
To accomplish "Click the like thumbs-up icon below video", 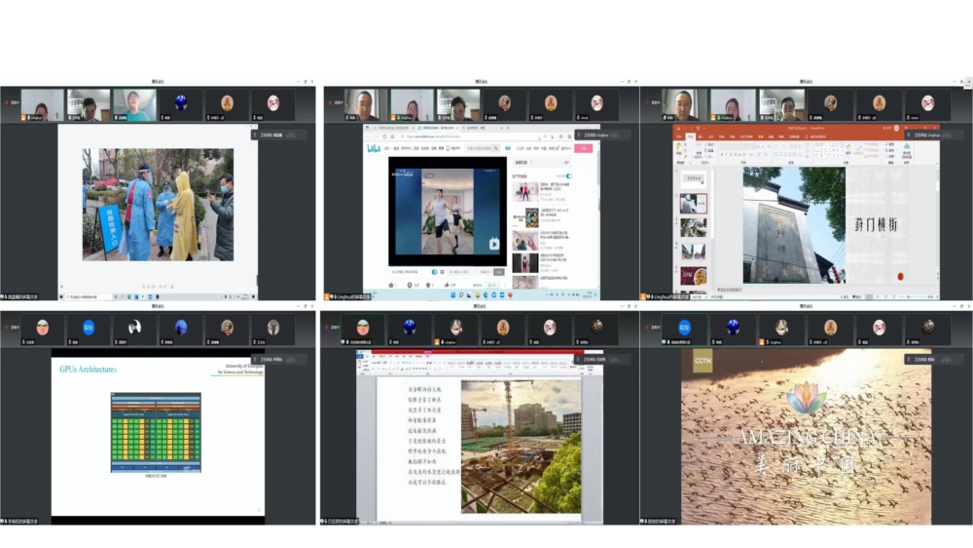I will [392, 284].
